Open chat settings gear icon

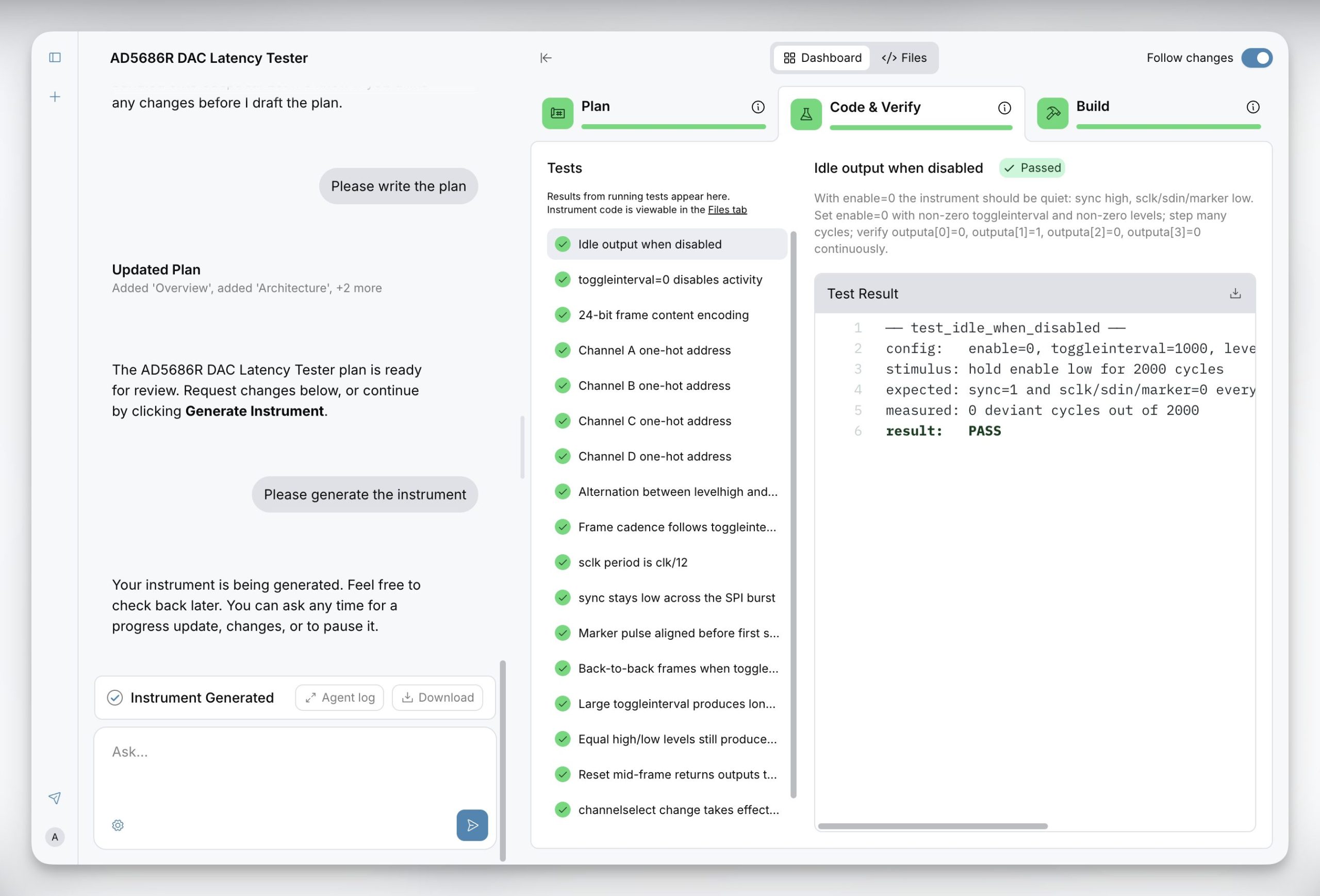118,825
